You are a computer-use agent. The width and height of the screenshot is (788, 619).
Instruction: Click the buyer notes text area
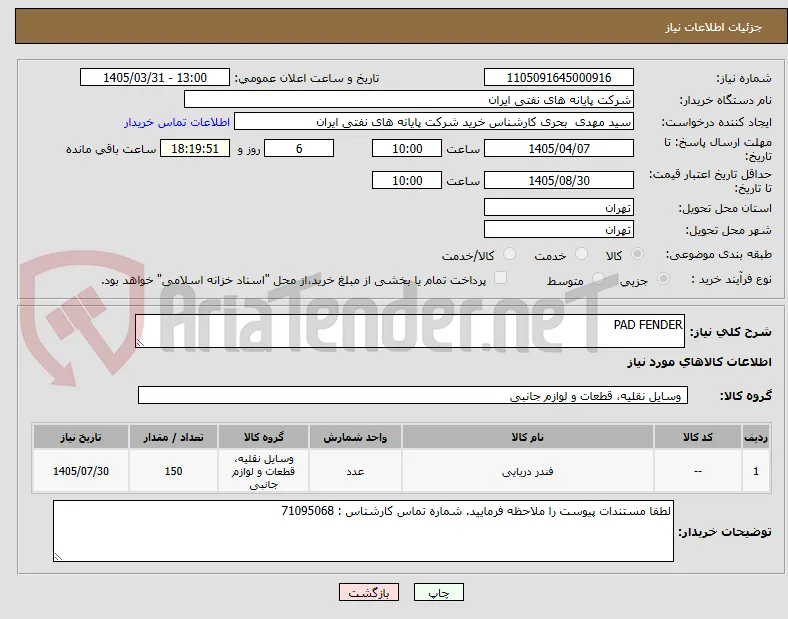click(363, 531)
